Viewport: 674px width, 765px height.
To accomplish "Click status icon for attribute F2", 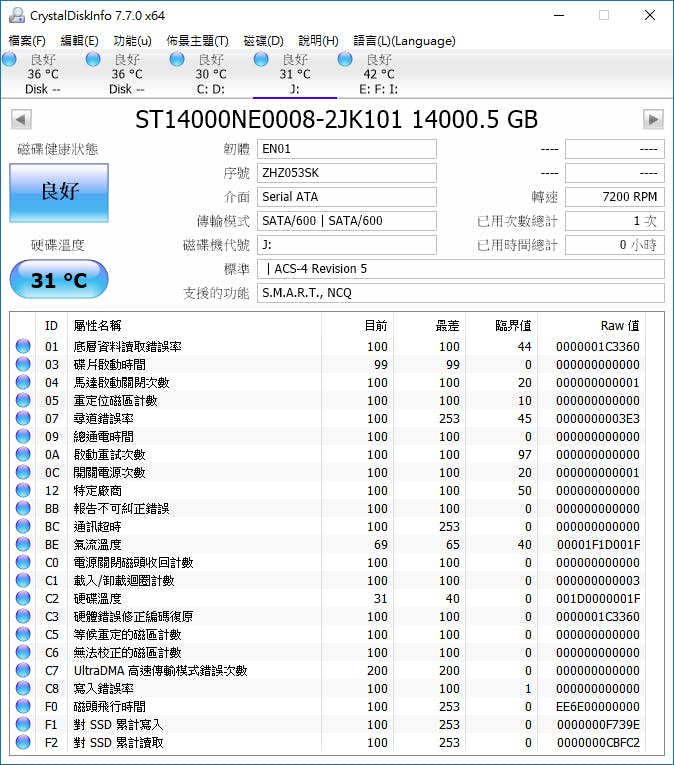I will pyautogui.click(x=23, y=743).
